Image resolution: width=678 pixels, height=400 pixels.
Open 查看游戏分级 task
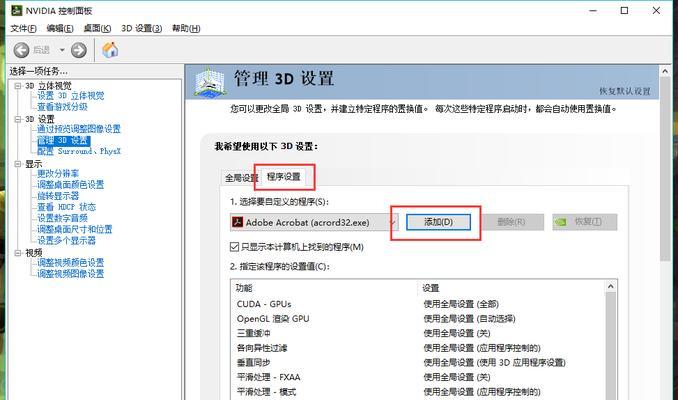(62, 107)
